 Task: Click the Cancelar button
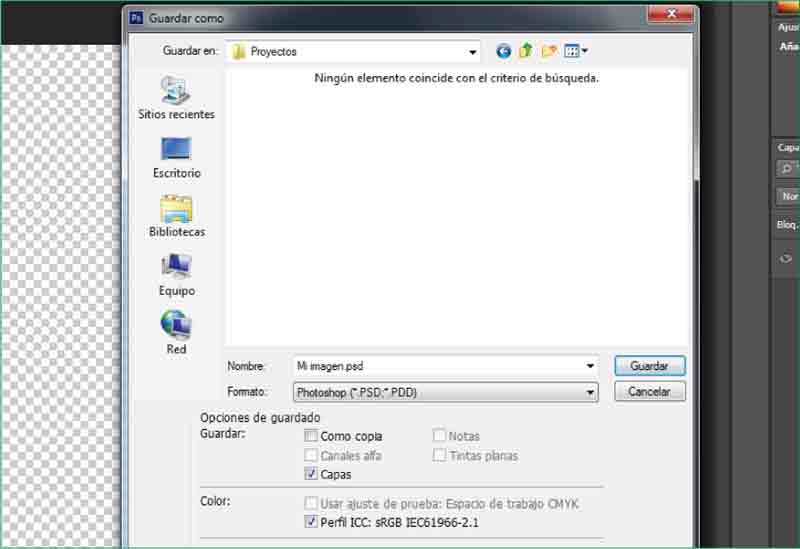[x=650, y=392]
